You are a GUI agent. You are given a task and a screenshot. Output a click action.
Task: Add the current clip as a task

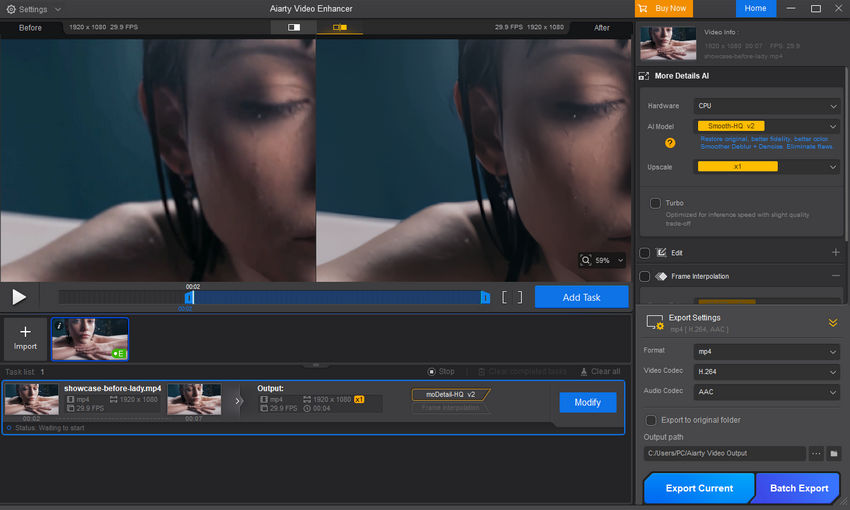point(581,297)
